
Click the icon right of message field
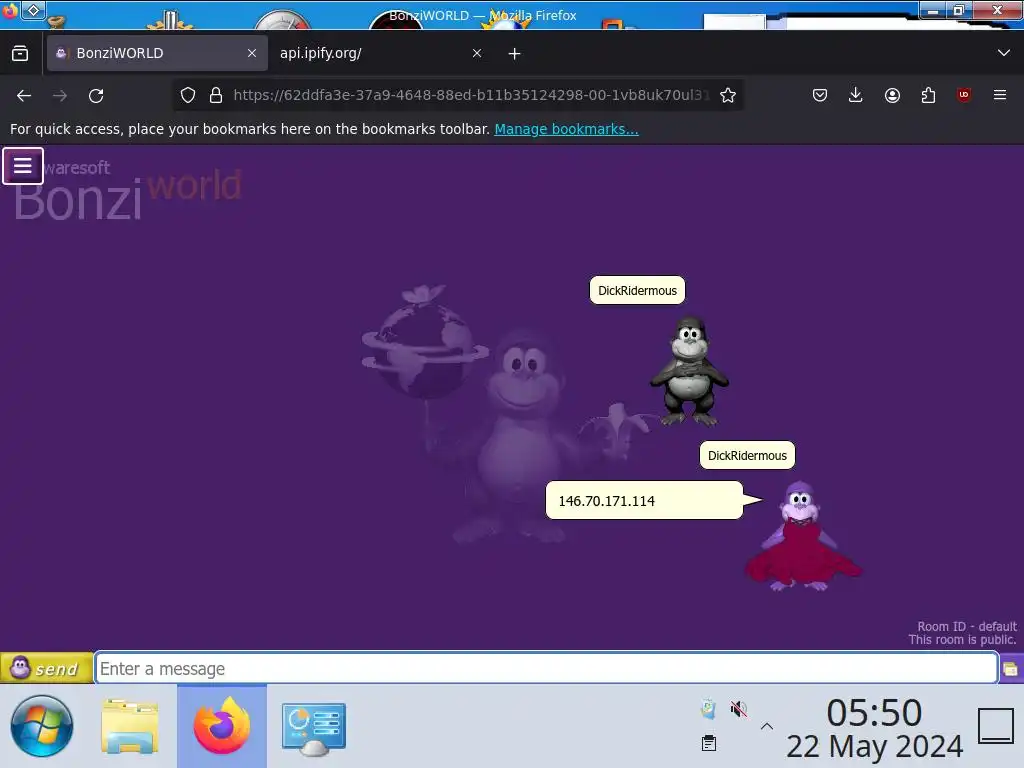point(1011,669)
